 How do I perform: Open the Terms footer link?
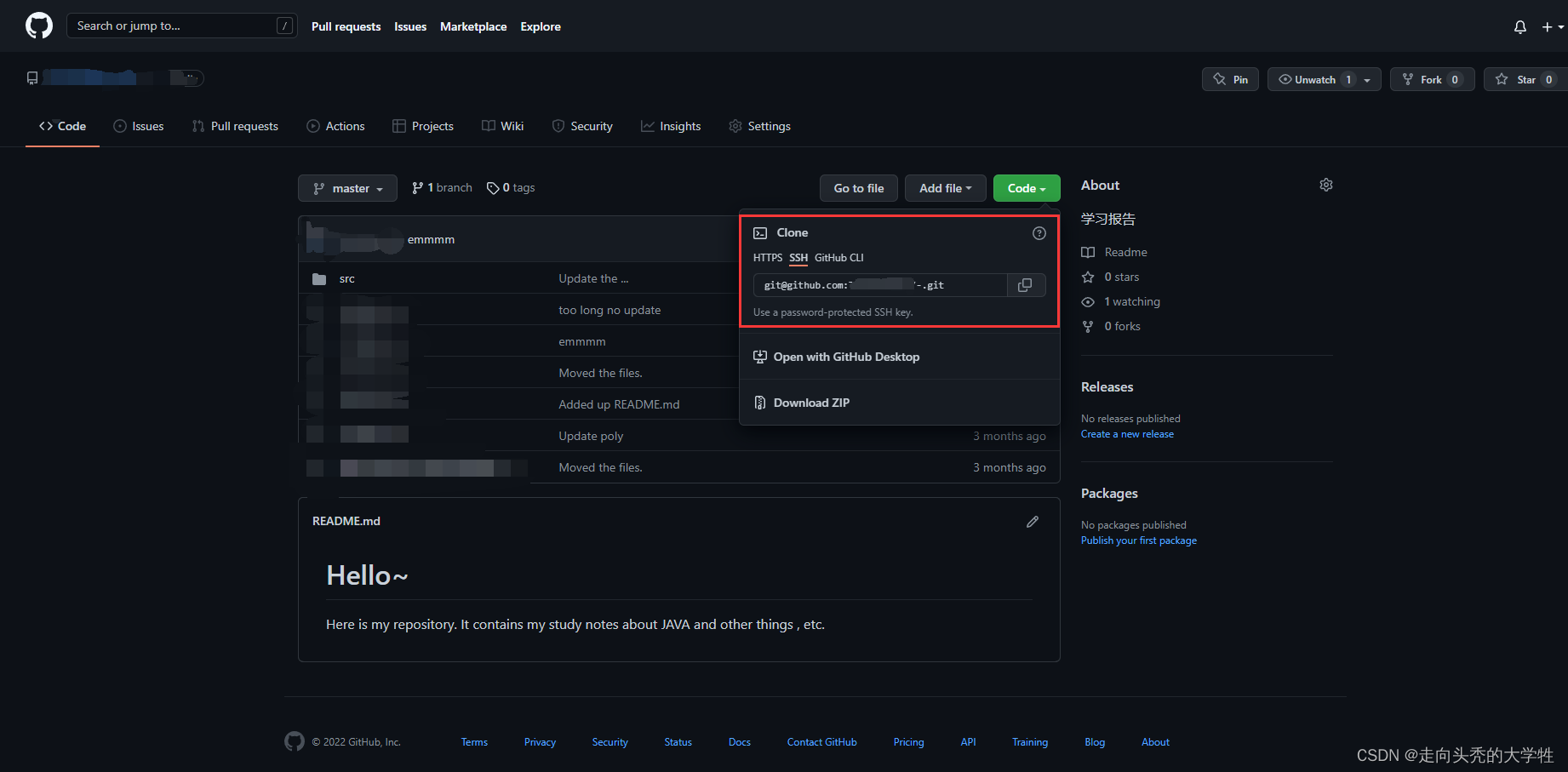pos(474,742)
